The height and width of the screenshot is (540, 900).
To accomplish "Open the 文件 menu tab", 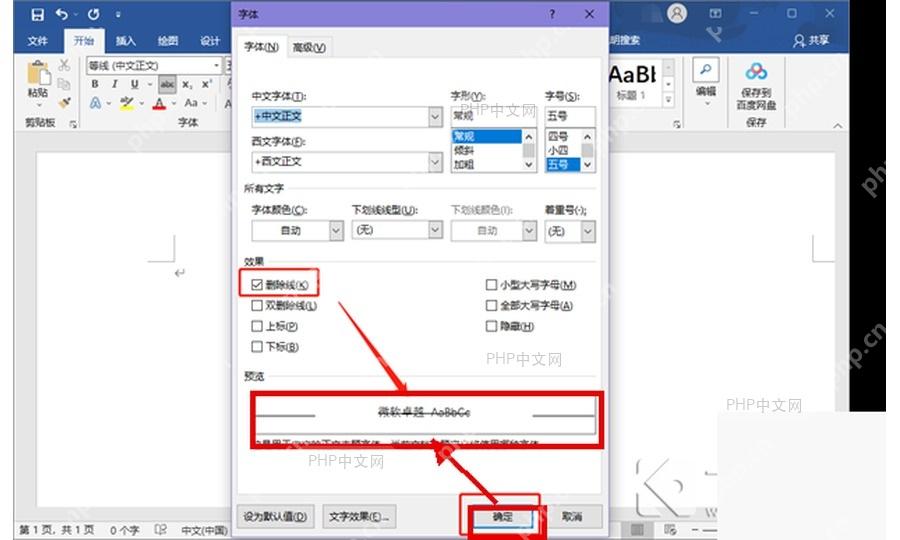I will tap(37, 41).
